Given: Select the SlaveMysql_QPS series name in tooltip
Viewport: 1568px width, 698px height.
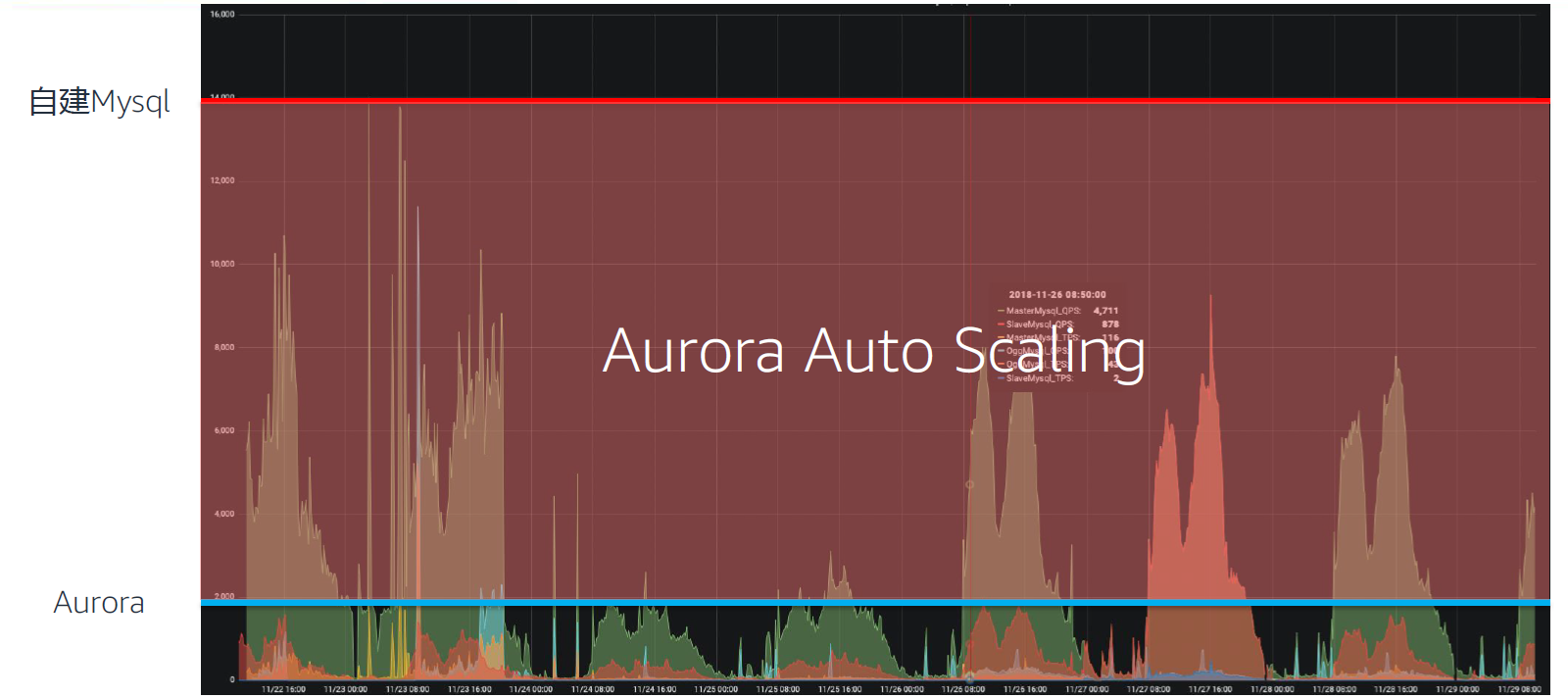Looking at the screenshot, I should point(1041,324).
